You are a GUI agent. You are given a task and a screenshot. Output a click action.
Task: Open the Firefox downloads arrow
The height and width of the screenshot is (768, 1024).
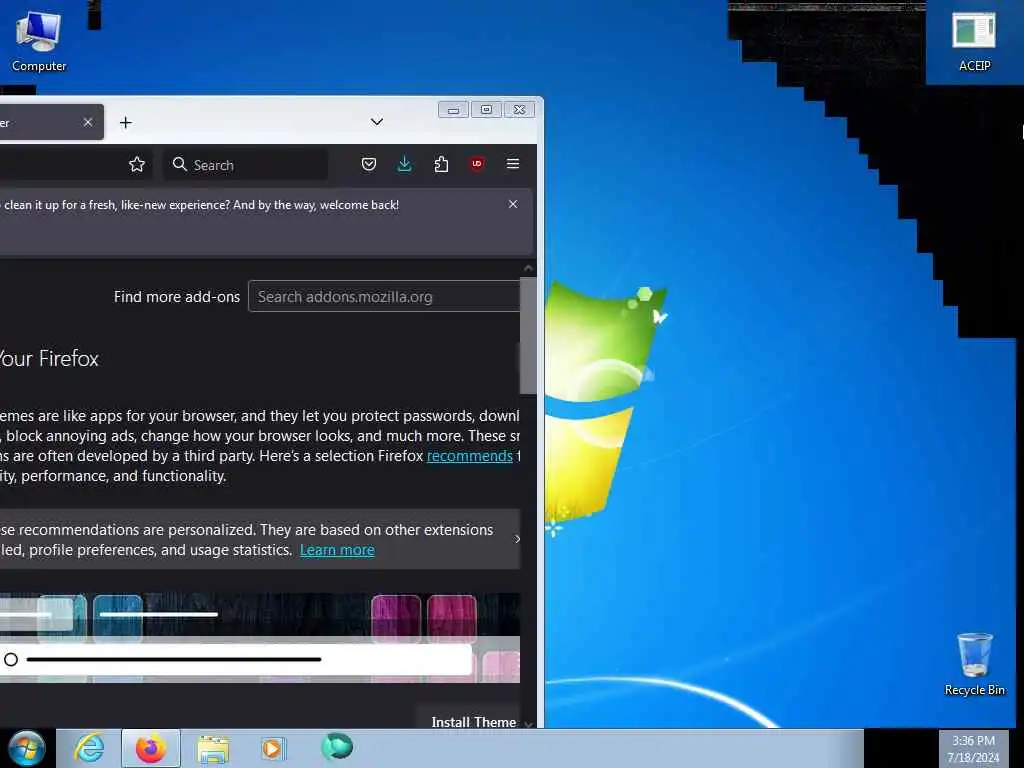click(x=405, y=165)
